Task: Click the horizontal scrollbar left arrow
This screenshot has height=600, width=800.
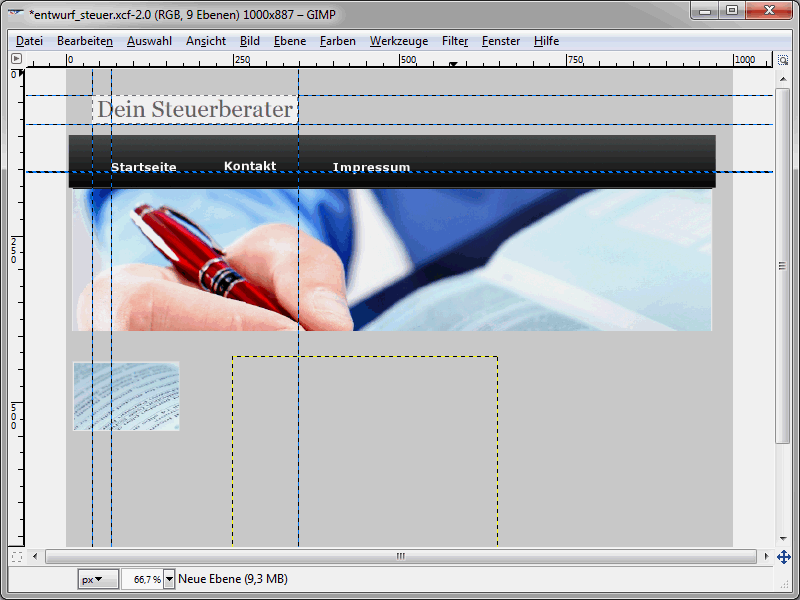Action: (x=35, y=556)
